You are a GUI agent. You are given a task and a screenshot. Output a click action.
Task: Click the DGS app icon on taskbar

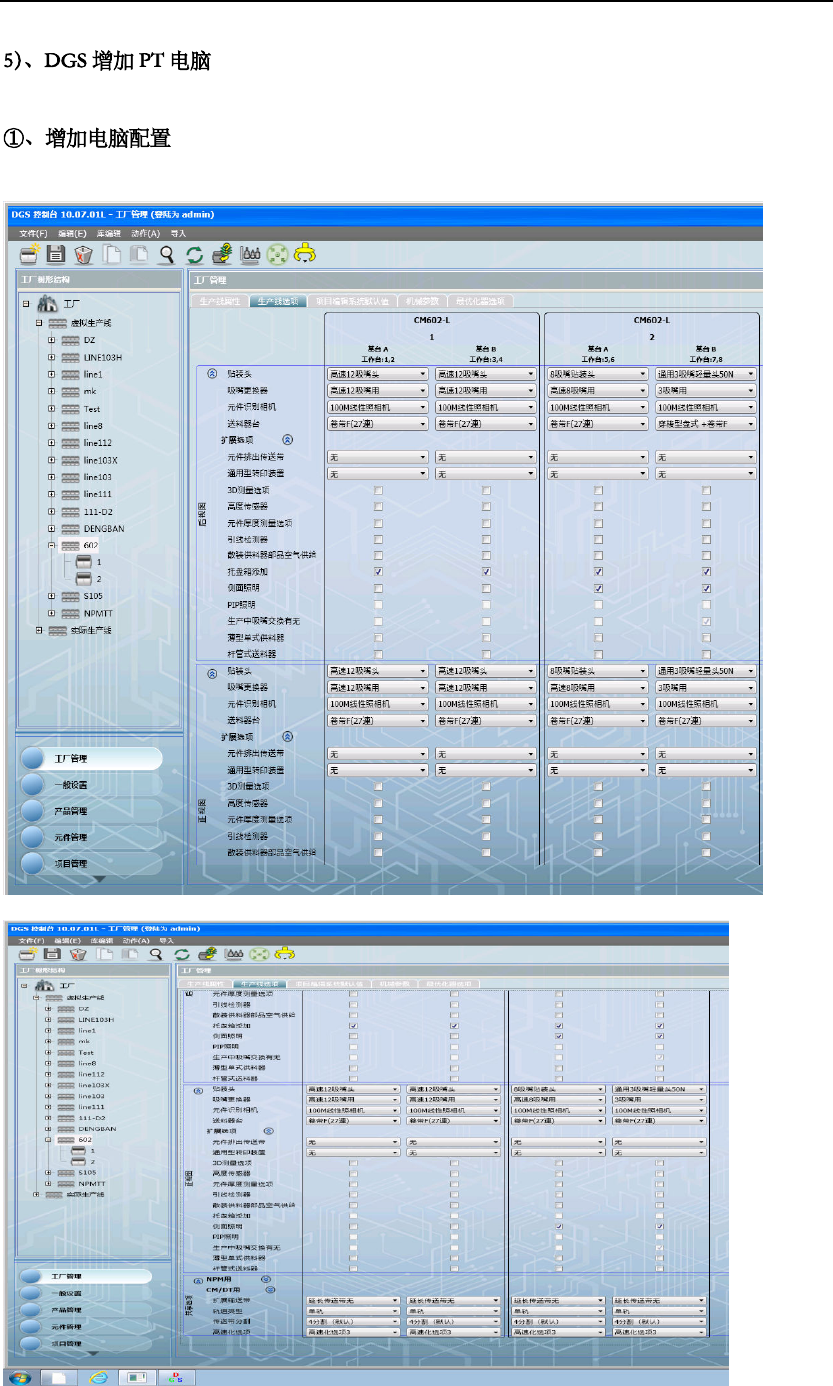177,1377
